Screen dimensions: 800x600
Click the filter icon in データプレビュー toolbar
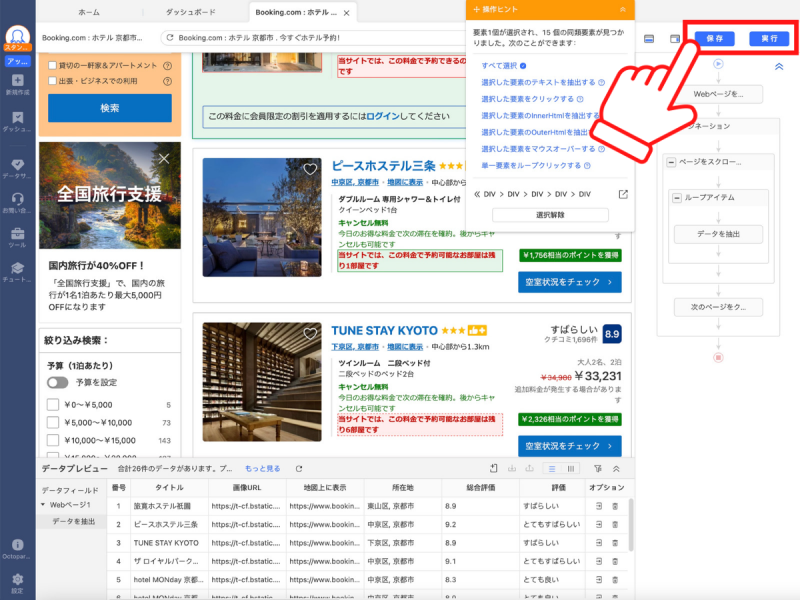pyautogui.click(x=598, y=469)
